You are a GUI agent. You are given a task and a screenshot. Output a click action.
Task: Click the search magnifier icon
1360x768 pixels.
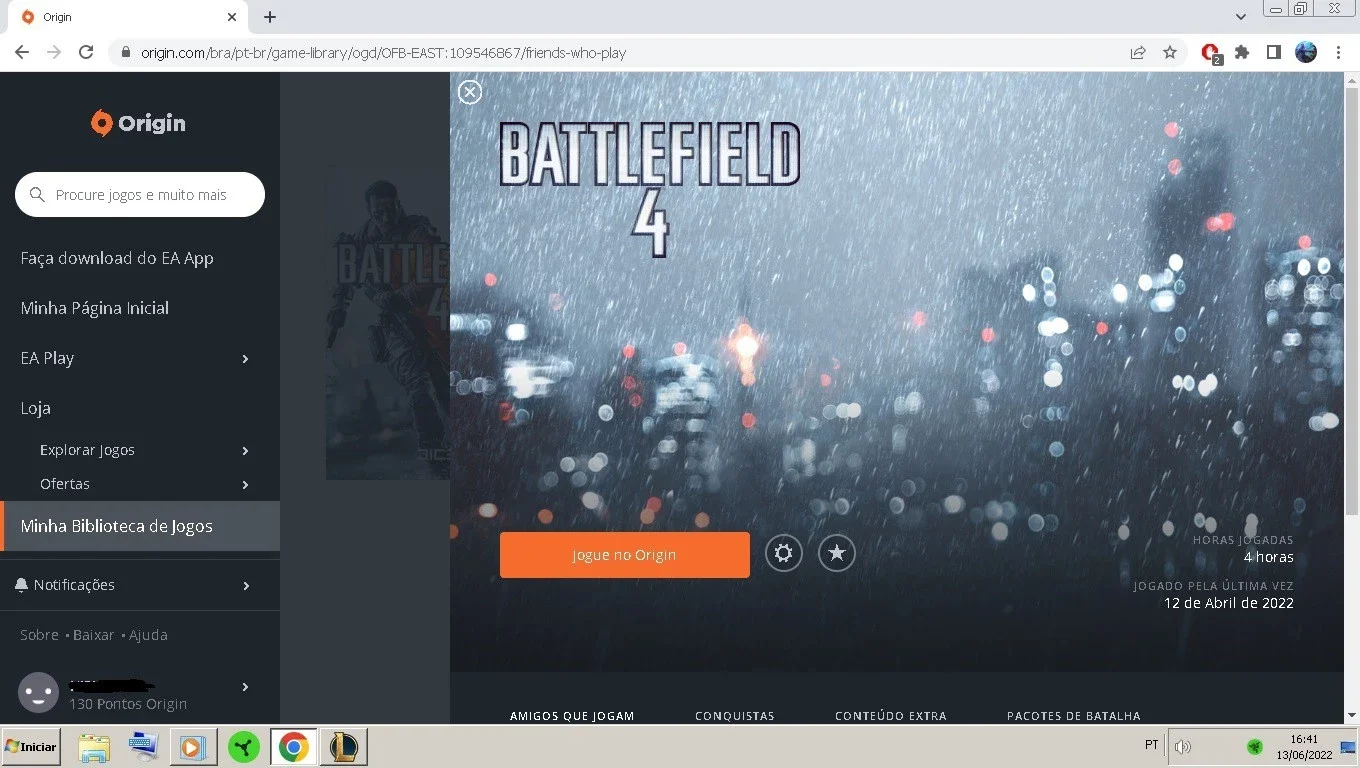(x=37, y=195)
